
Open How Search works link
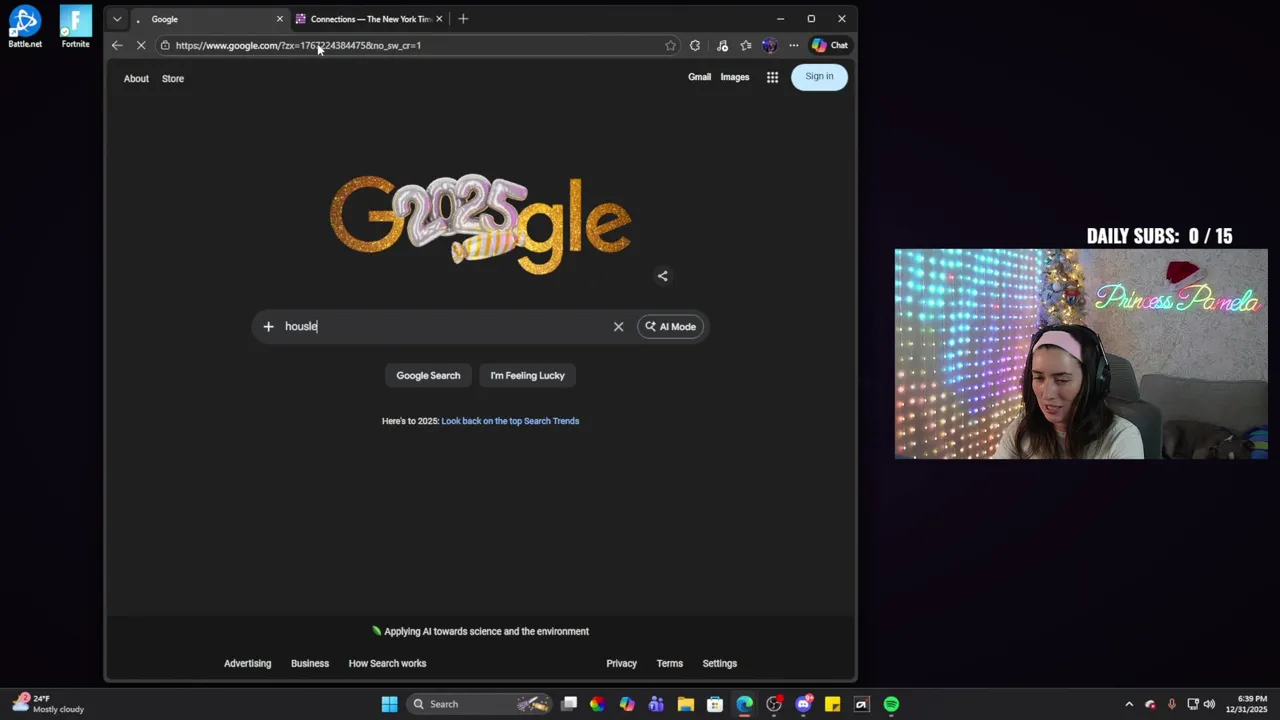point(387,663)
